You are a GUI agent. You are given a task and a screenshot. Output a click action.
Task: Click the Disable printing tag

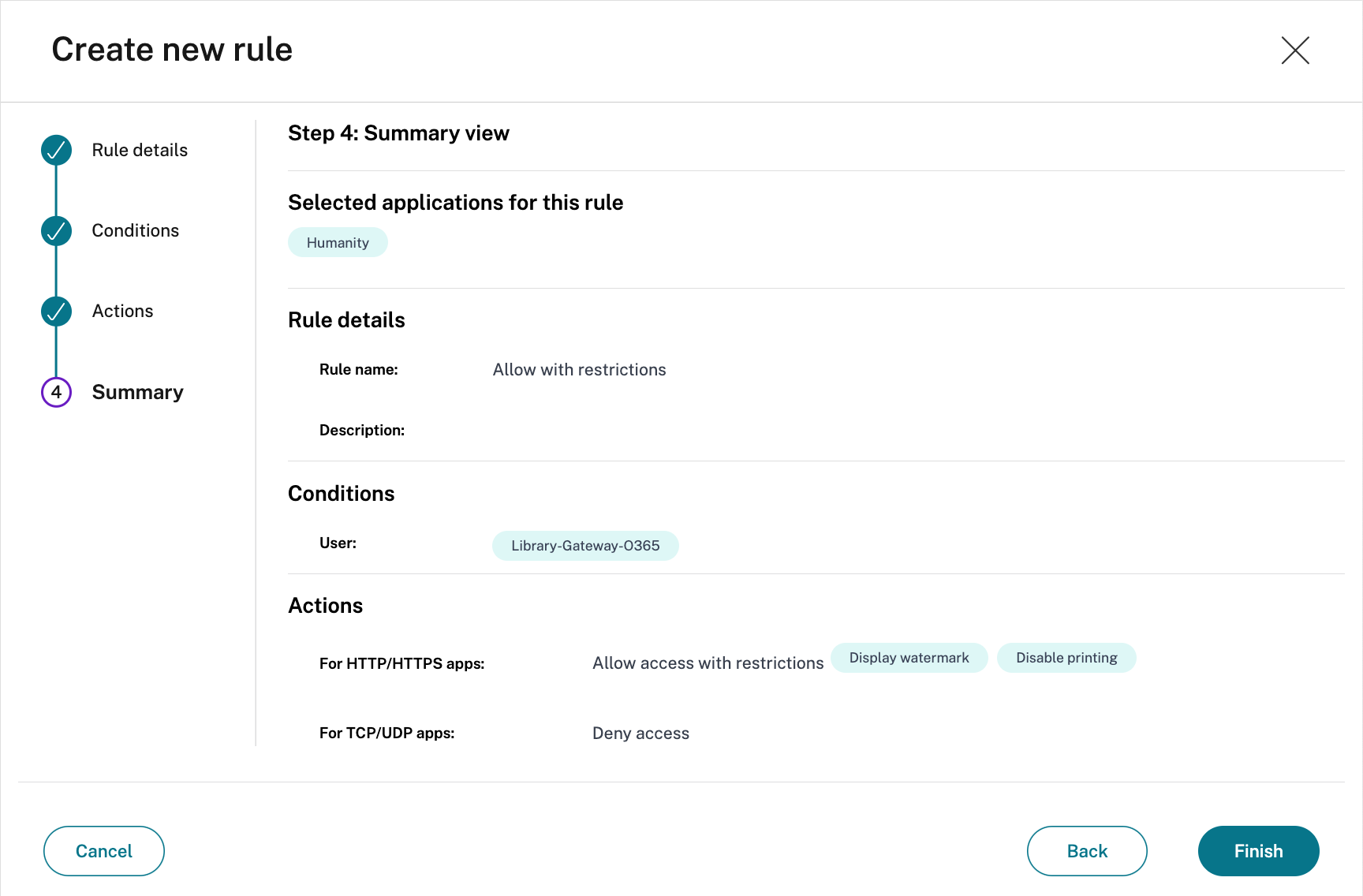click(x=1066, y=658)
